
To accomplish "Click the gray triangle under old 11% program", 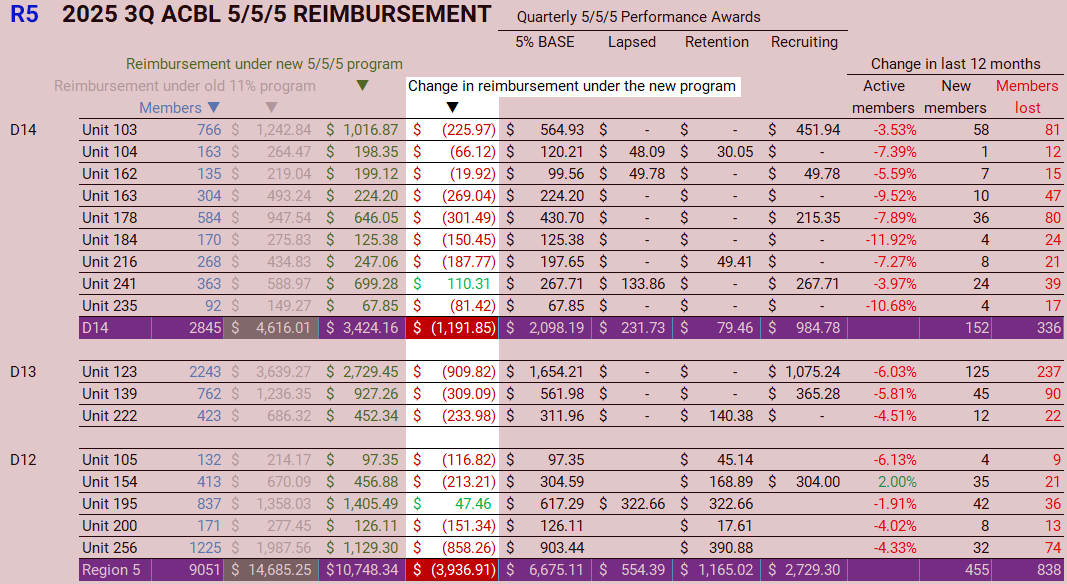I will click(272, 108).
